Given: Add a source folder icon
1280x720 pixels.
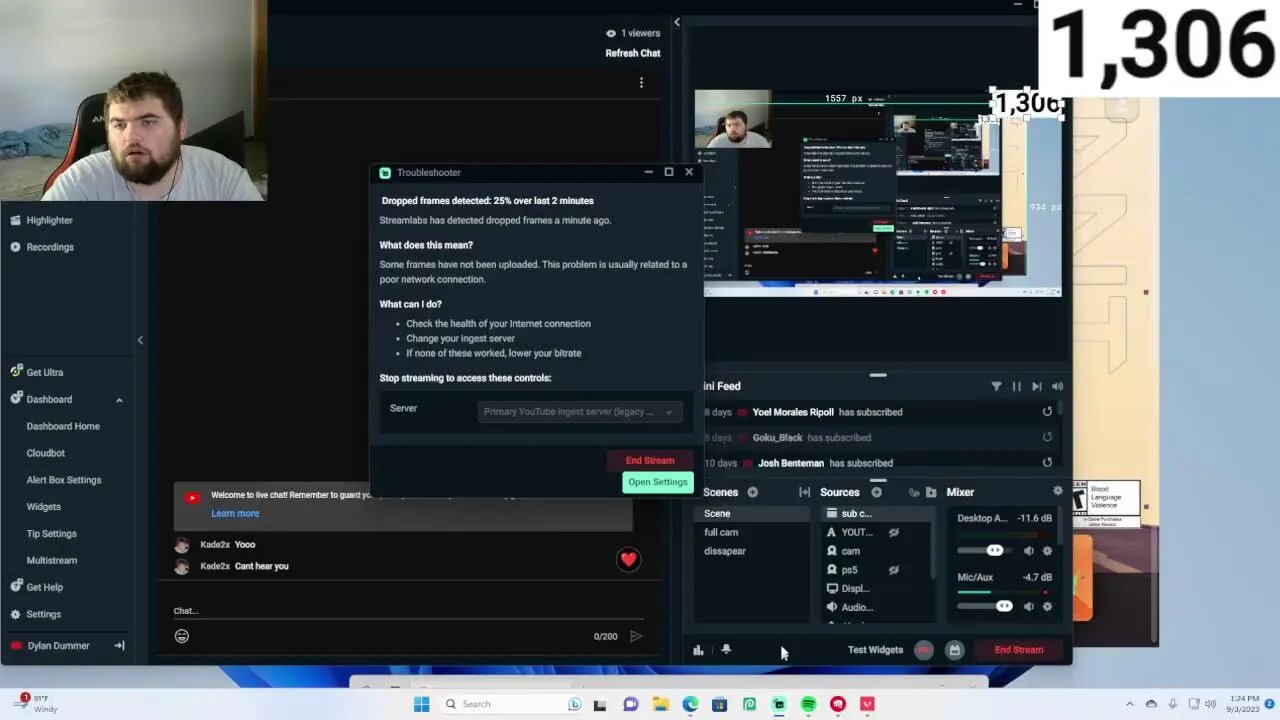Looking at the screenshot, I should pyautogui.click(x=931, y=492).
